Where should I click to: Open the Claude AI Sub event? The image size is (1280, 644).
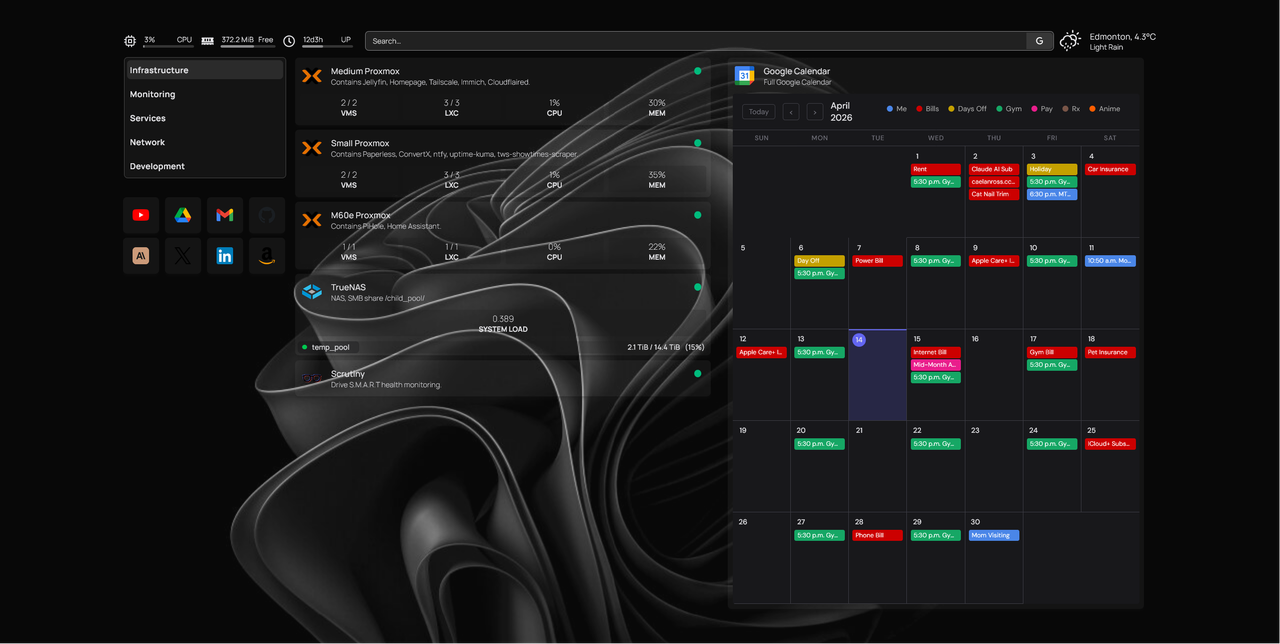pyautogui.click(x=994, y=169)
